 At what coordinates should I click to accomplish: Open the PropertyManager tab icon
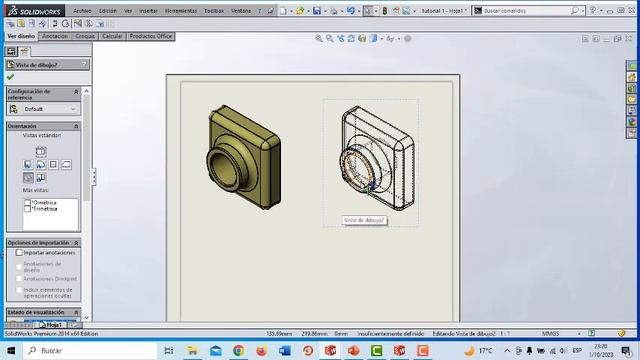[24, 51]
